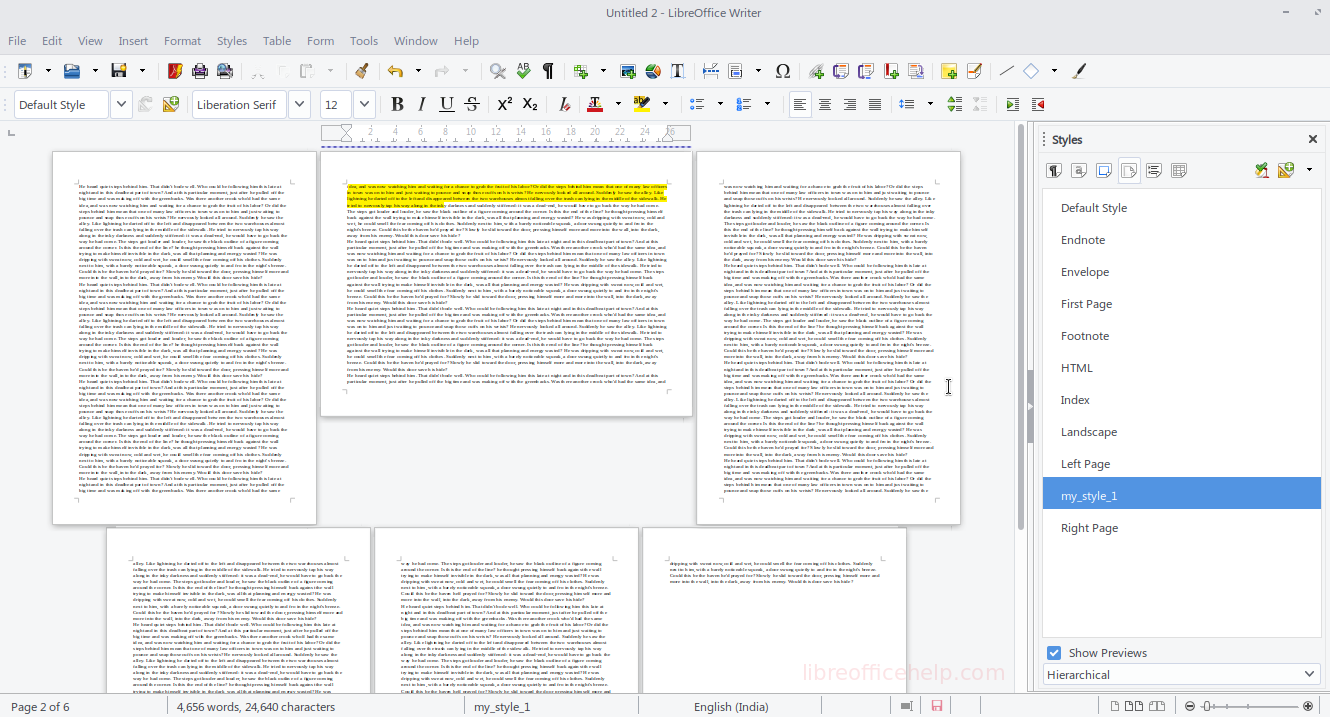Select the First Page page style

(1181, 304)
